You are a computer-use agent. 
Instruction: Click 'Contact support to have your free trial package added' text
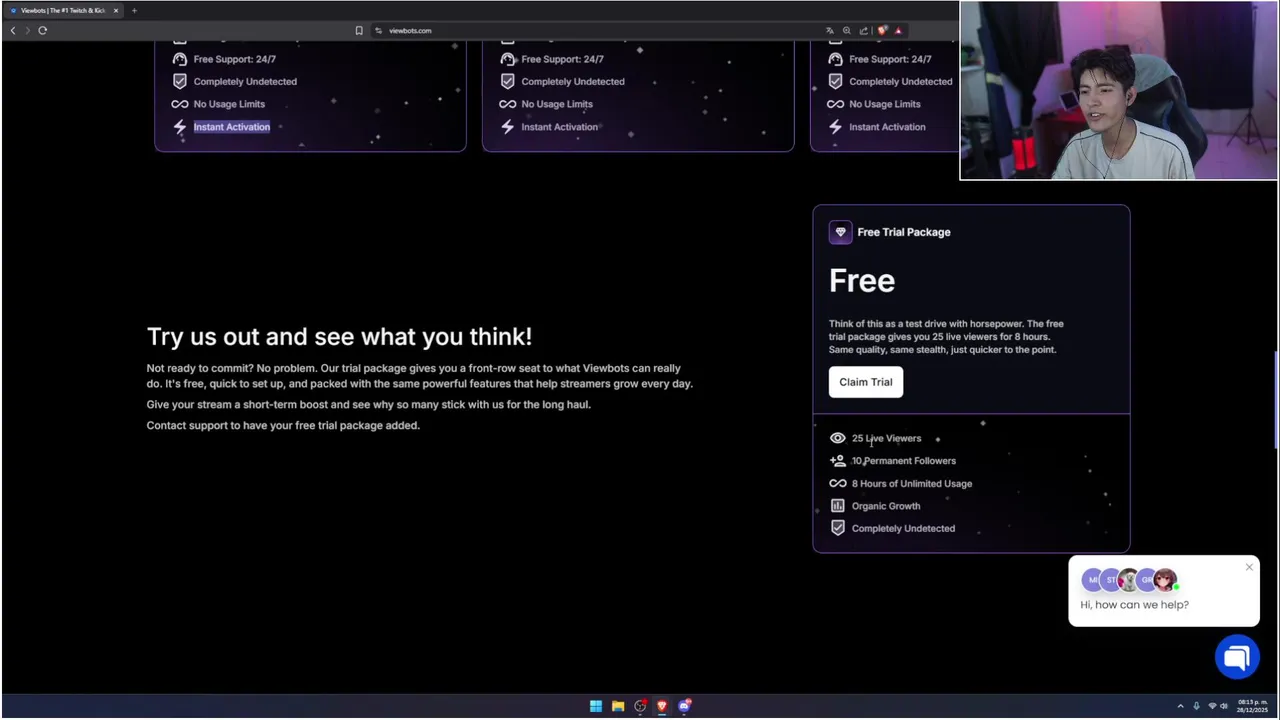(283, 425)
